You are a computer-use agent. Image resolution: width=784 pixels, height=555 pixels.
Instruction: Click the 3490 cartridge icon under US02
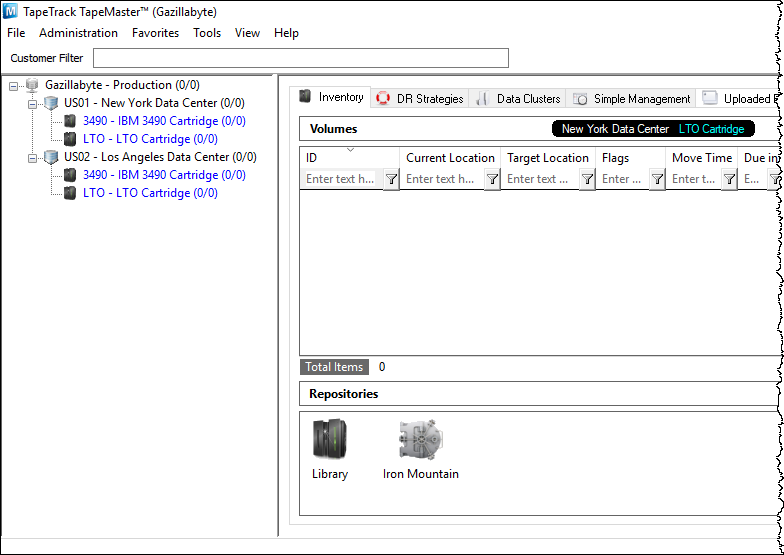pyautogui.click(x=70, y=175)
